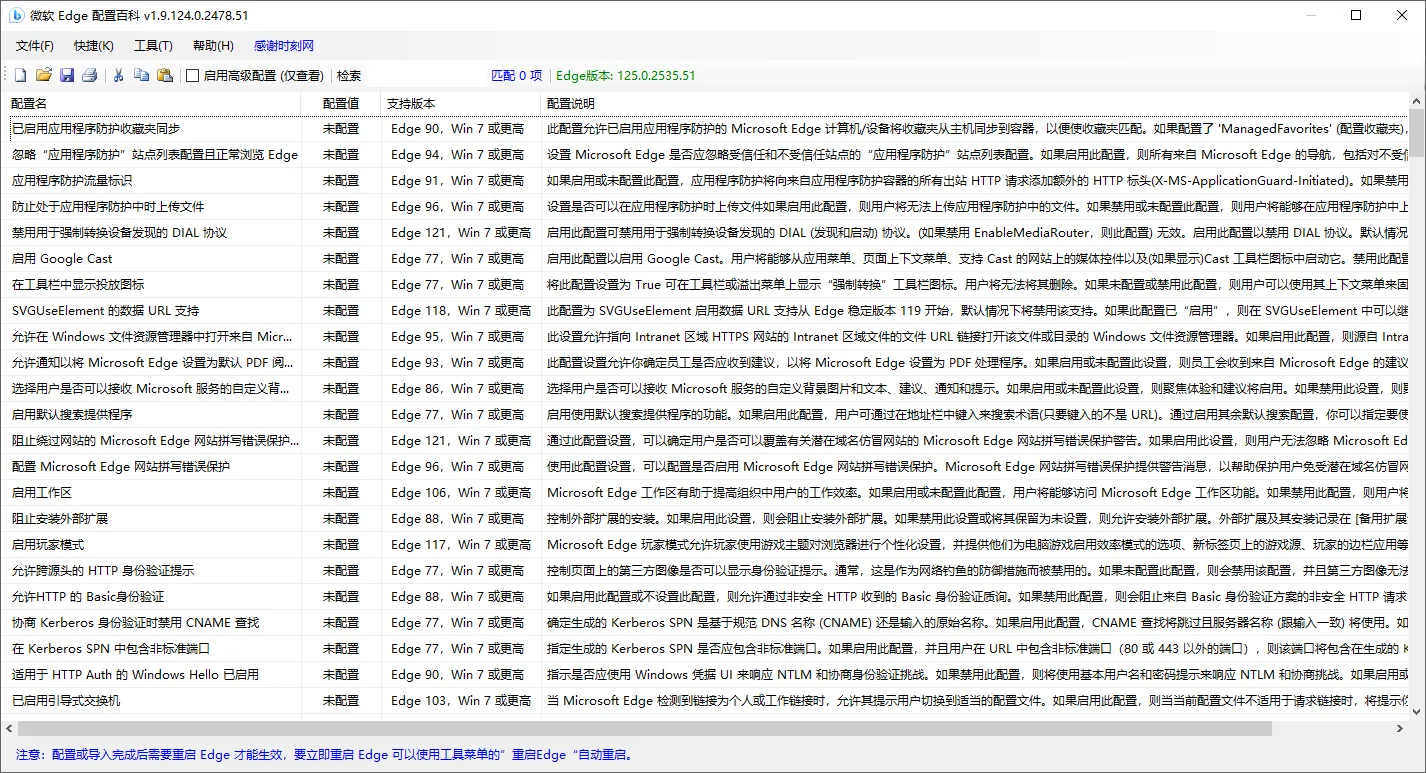
Task: Click the Cut scissors icon
Action: pos(118,76)
